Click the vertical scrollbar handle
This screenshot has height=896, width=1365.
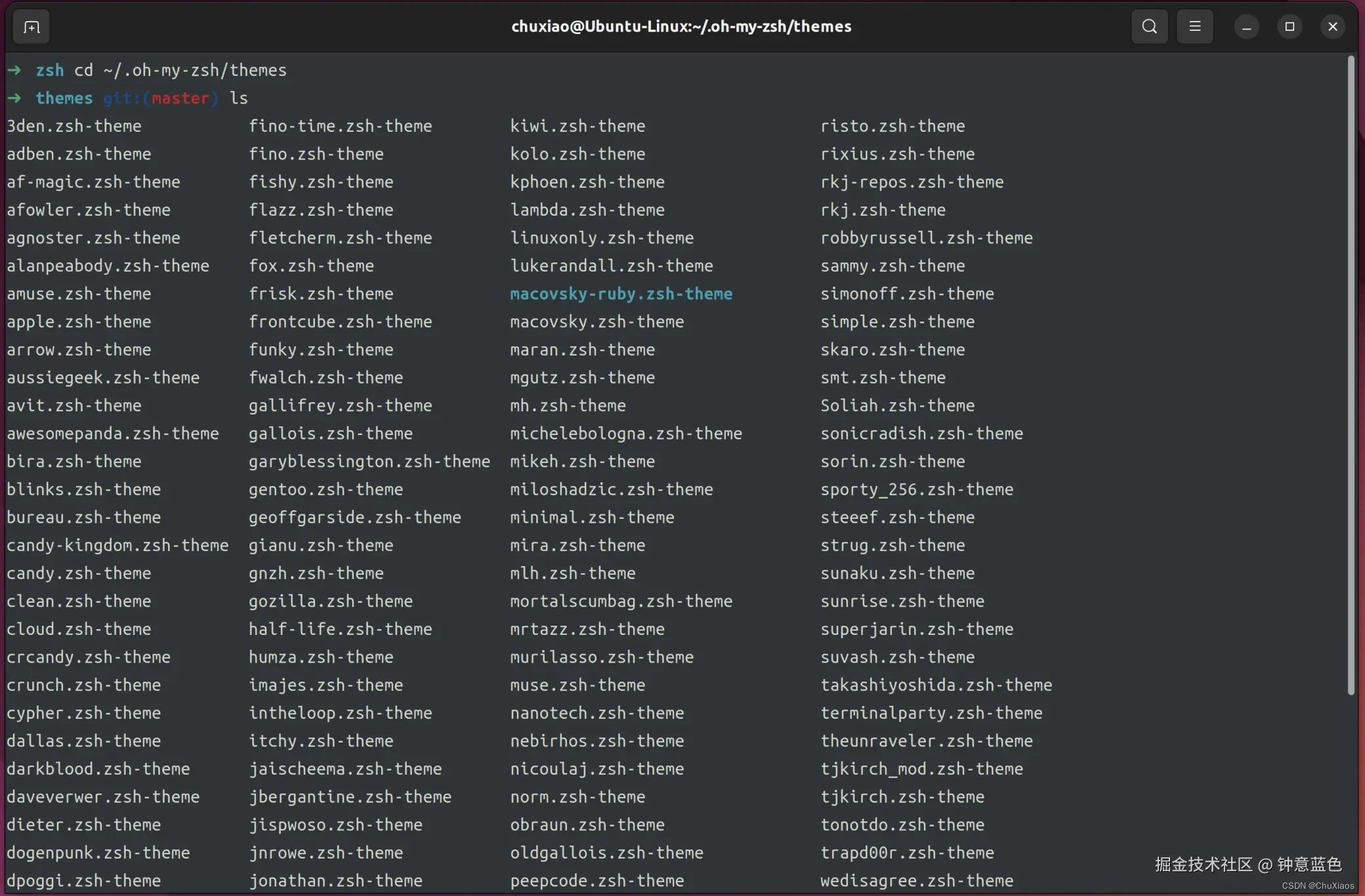[x=1351, y=374]
